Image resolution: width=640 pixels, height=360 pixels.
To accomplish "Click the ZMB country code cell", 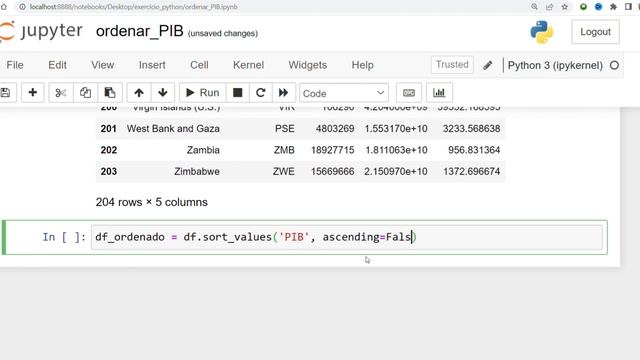I will [x=284, y=150].
